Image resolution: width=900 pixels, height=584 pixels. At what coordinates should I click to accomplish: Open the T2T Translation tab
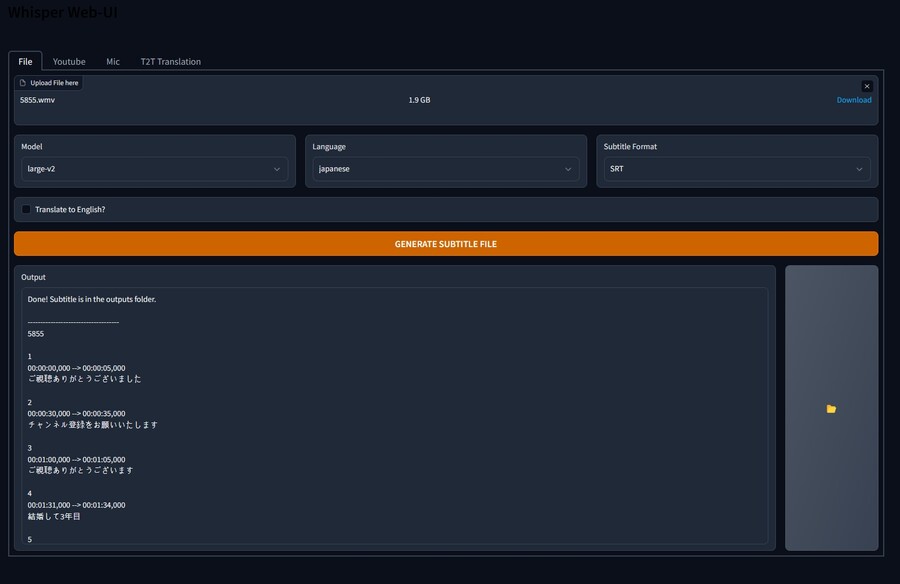(170, 62)
